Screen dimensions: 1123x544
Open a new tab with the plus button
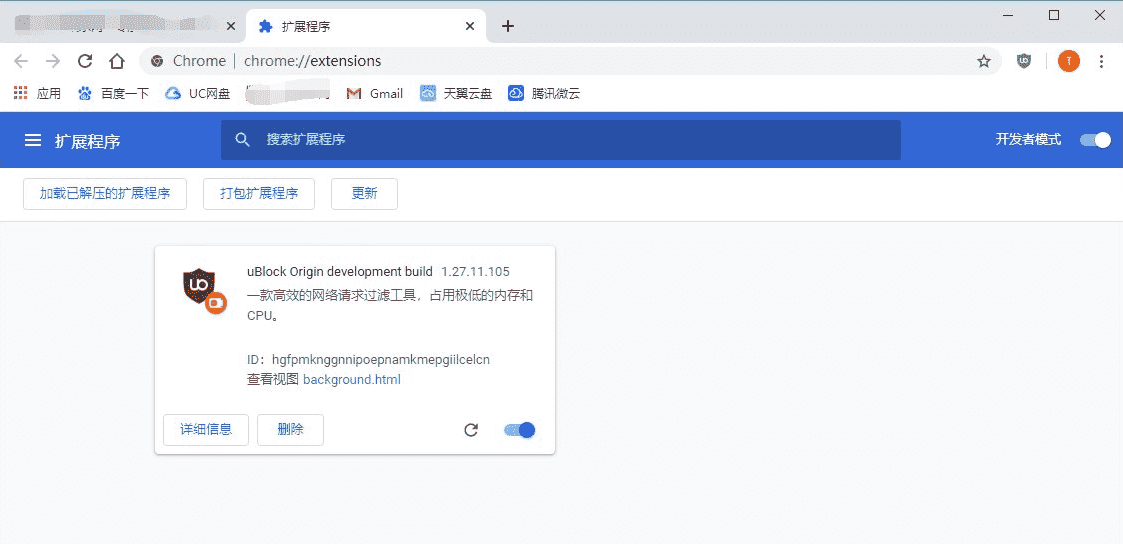[x=508, y=26]
